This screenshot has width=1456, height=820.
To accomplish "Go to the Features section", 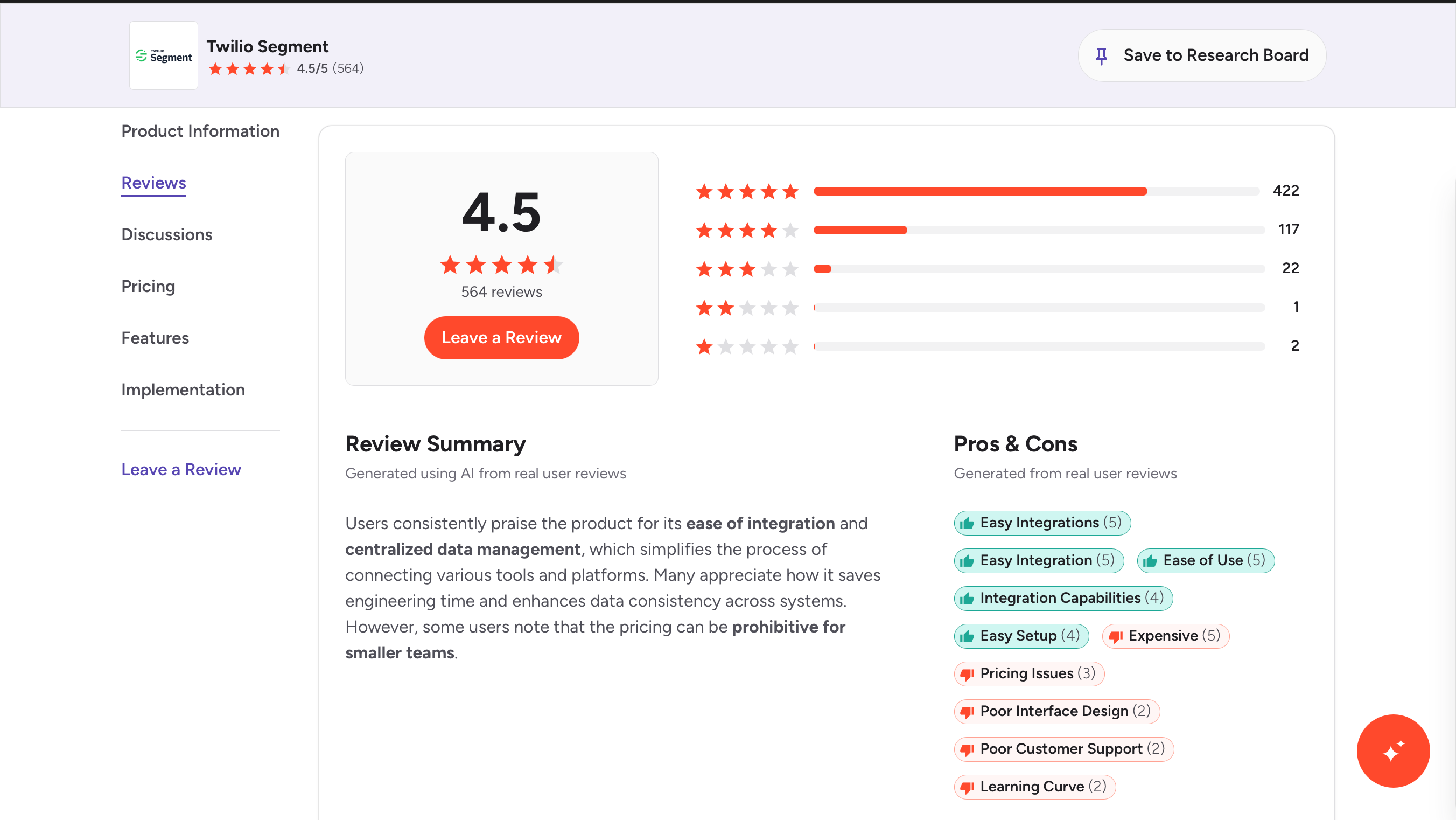I will click(155, 338).
